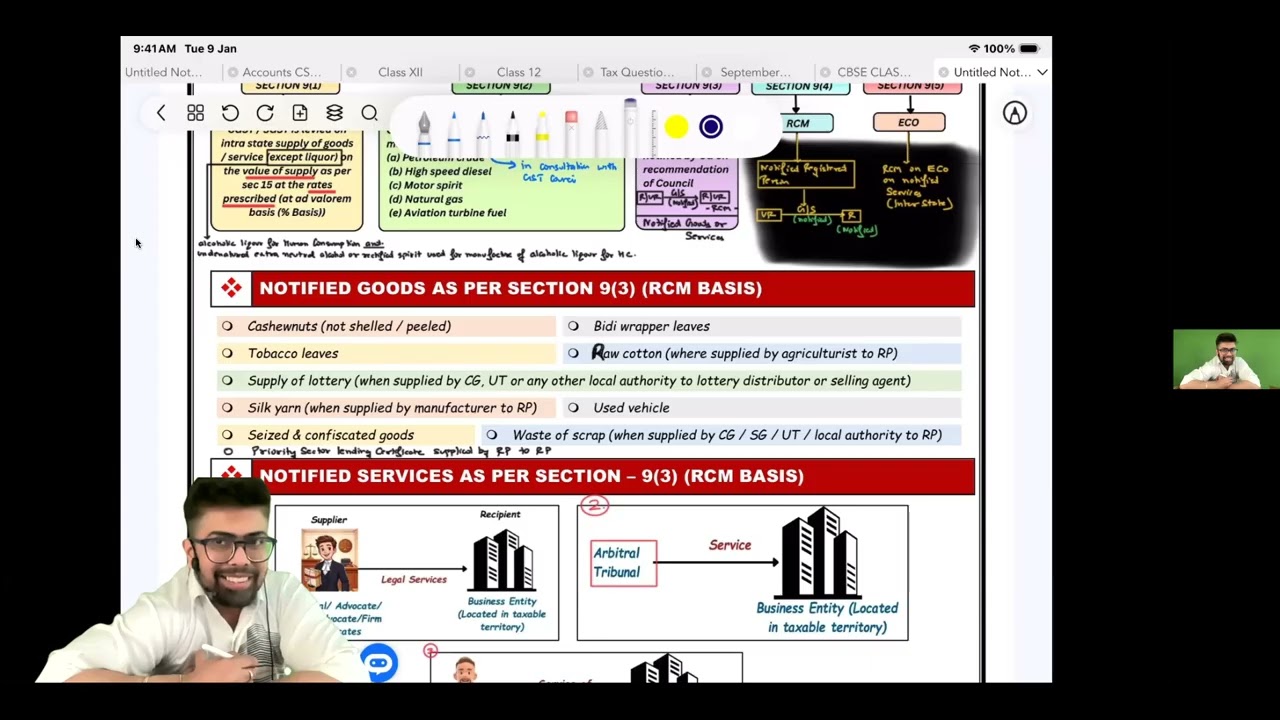Open search with the magnifier icon
The image size is (1280, 720).
click(x=369, y=114)
